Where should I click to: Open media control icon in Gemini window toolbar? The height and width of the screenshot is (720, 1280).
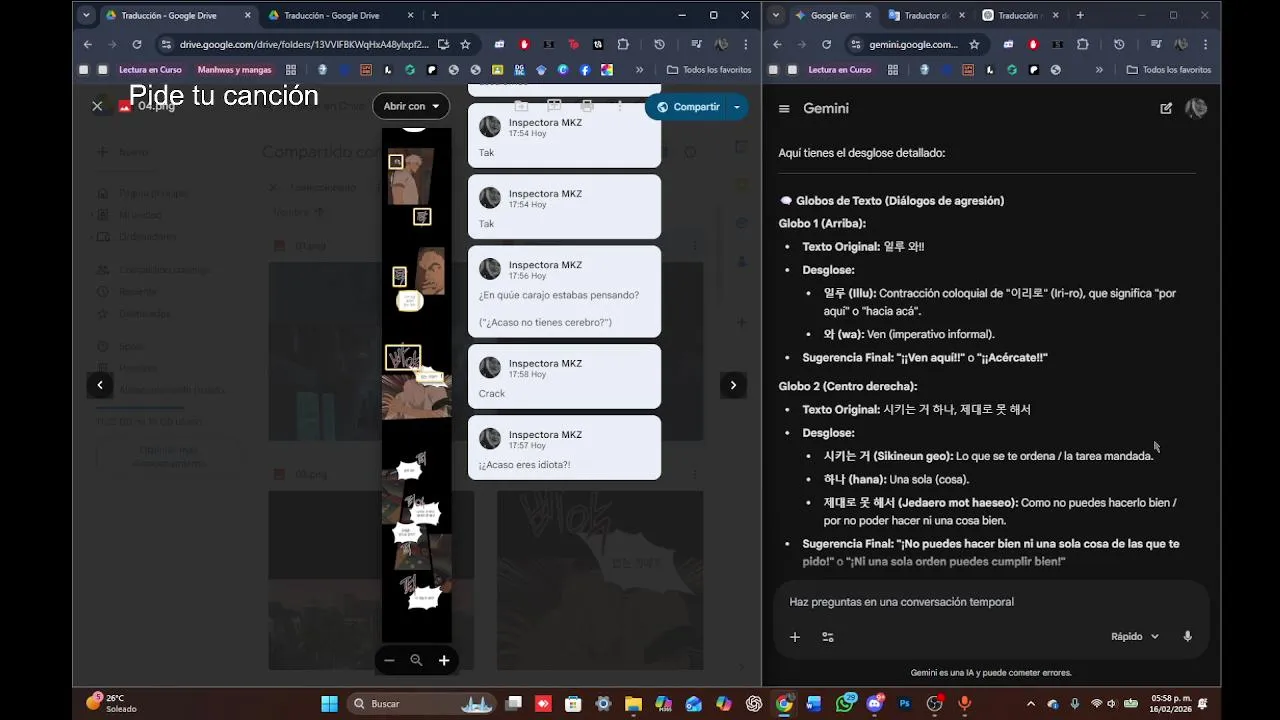point(1156,44)
